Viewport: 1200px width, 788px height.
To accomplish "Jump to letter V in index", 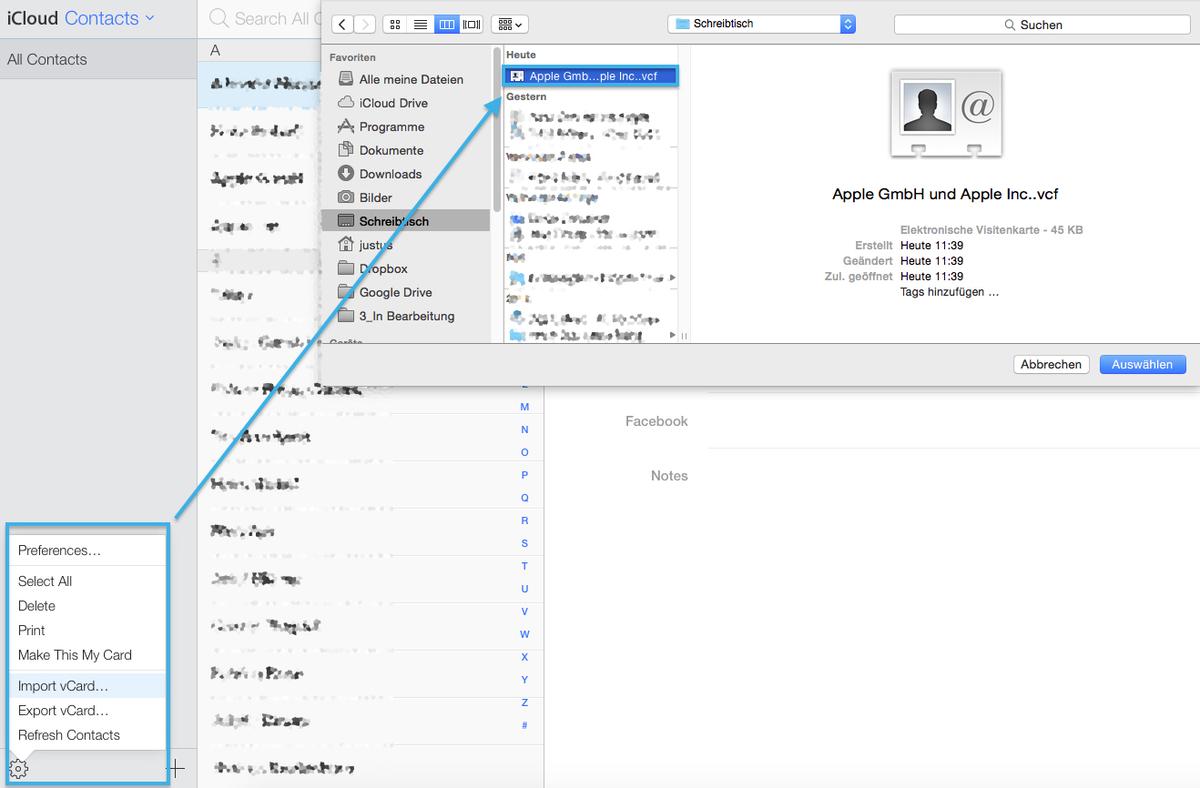I will click(x=525, y=612).
